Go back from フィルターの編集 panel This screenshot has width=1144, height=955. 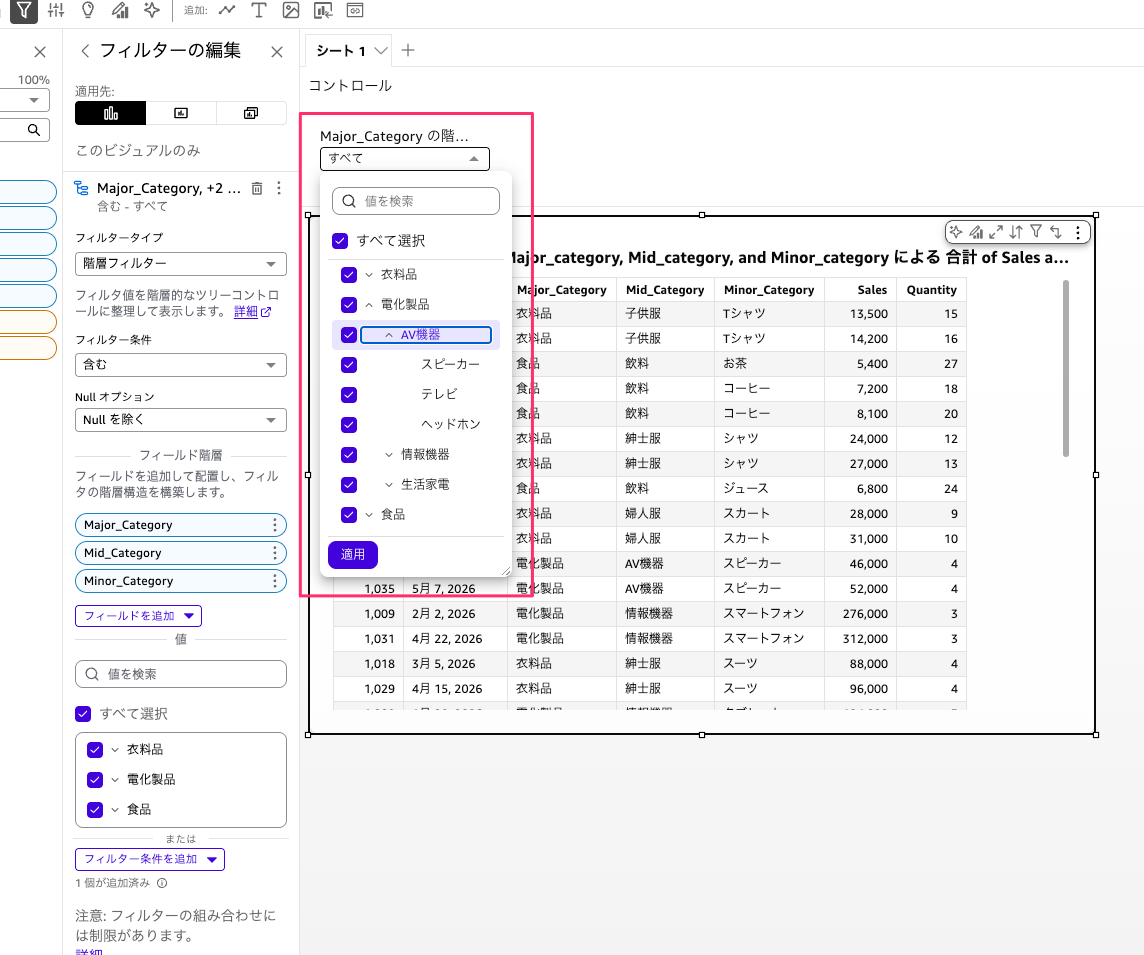coord(85,50)
